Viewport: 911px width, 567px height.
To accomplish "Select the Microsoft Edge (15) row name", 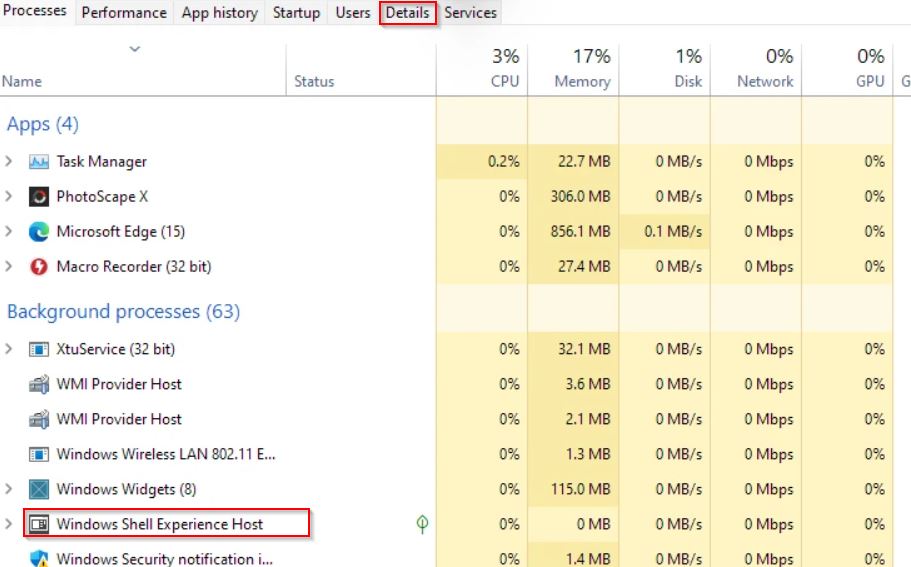I will [121, 232].
